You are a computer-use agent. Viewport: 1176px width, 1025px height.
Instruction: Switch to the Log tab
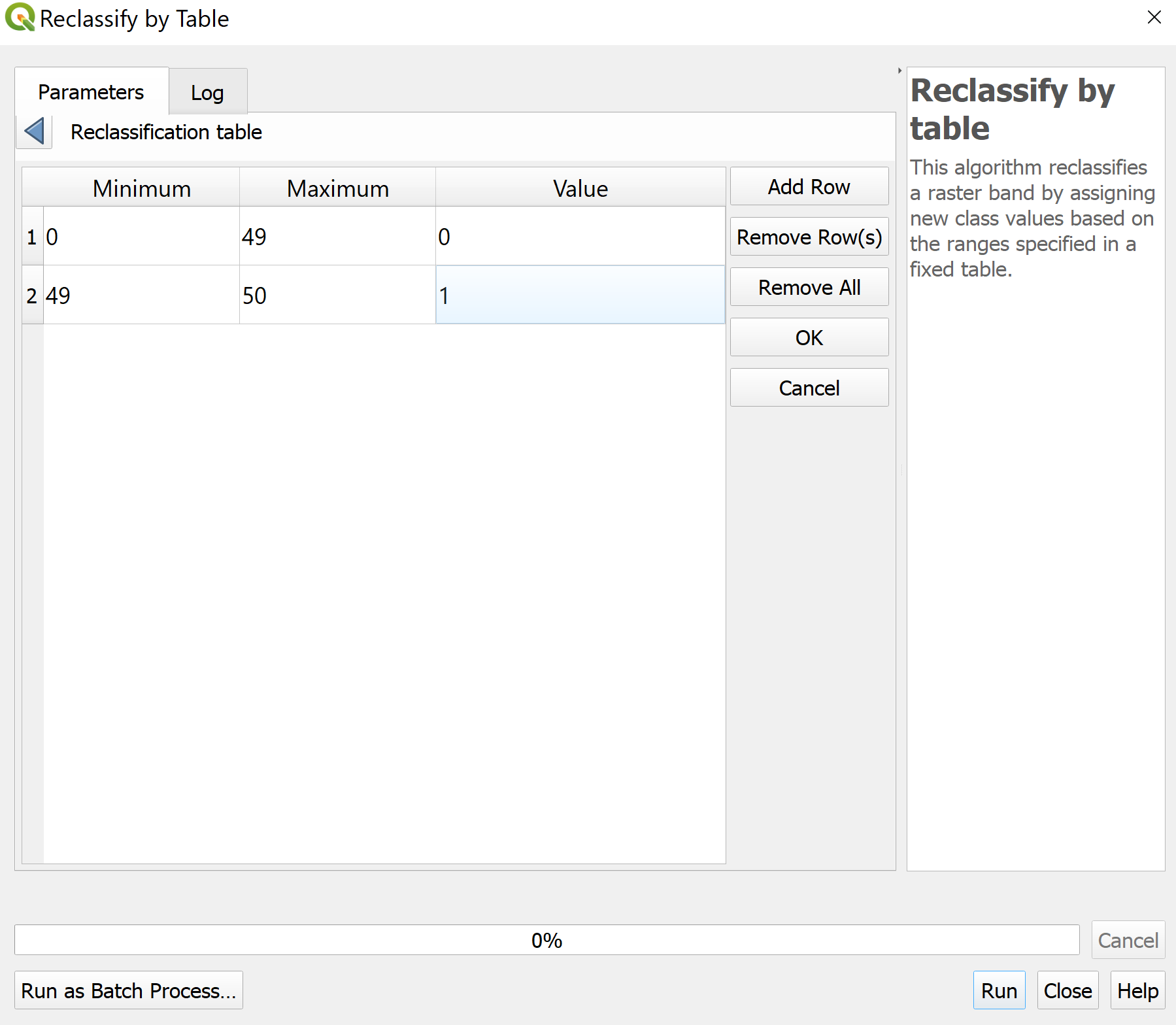[207, 93]
